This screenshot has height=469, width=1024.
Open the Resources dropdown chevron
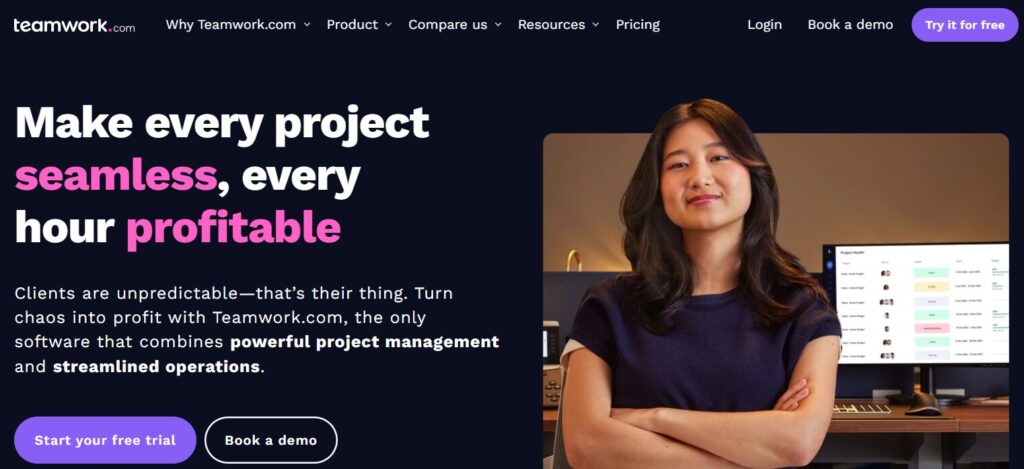click(596, 25)
